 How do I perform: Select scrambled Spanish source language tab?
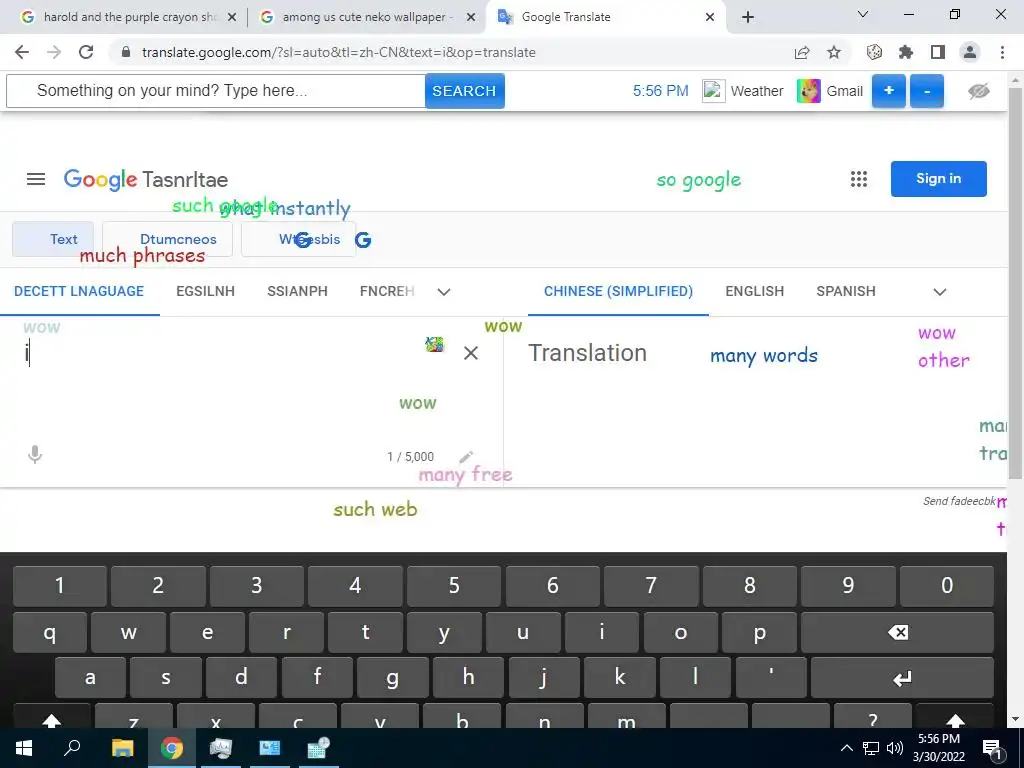(x=297, y=291)
